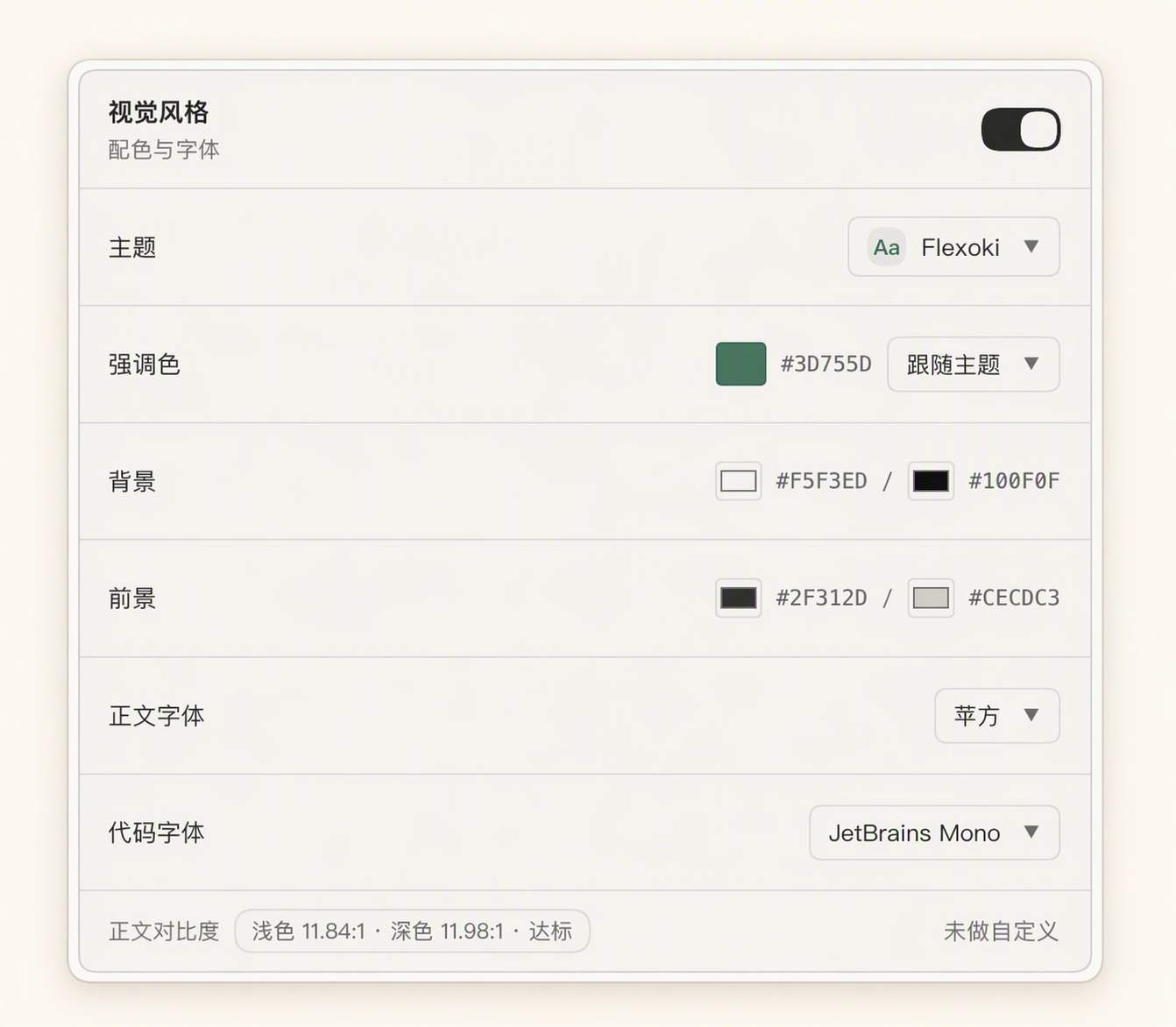Click the #F5F3ED hex text
The image size is (1176, 1027).
(821, 481)
